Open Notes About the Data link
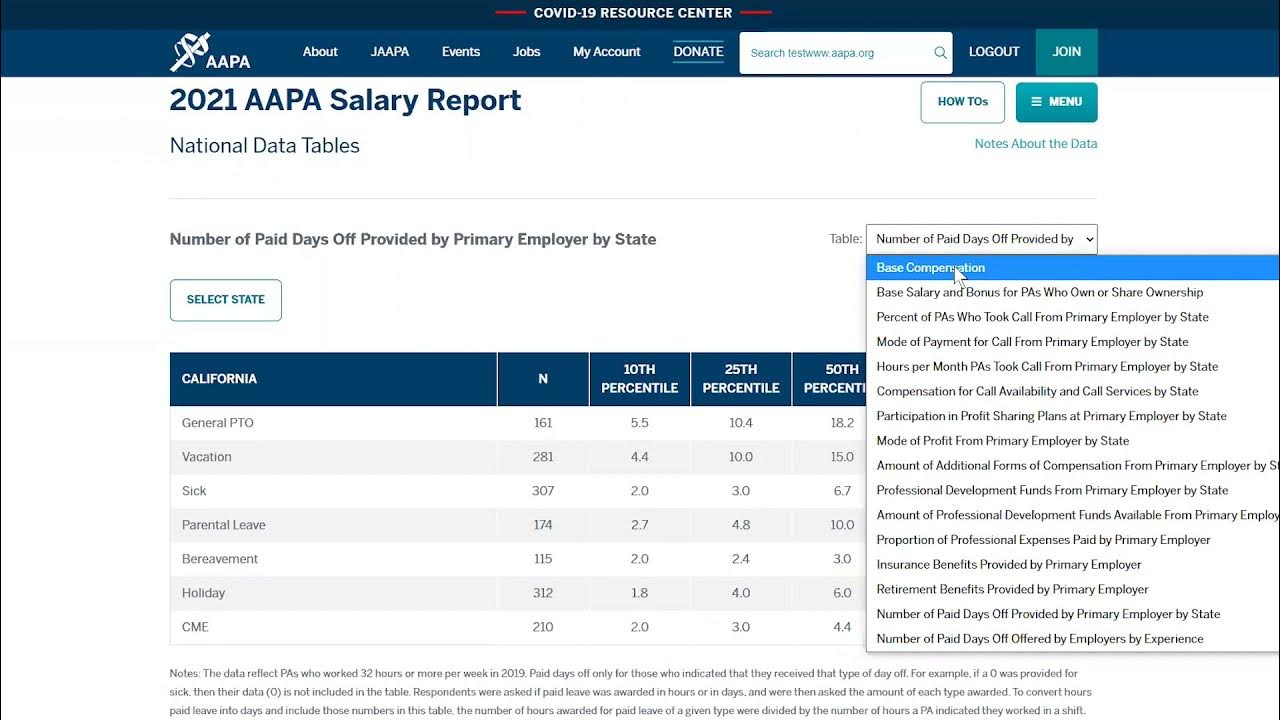The image size is (1280, 720). point(1036,144)
